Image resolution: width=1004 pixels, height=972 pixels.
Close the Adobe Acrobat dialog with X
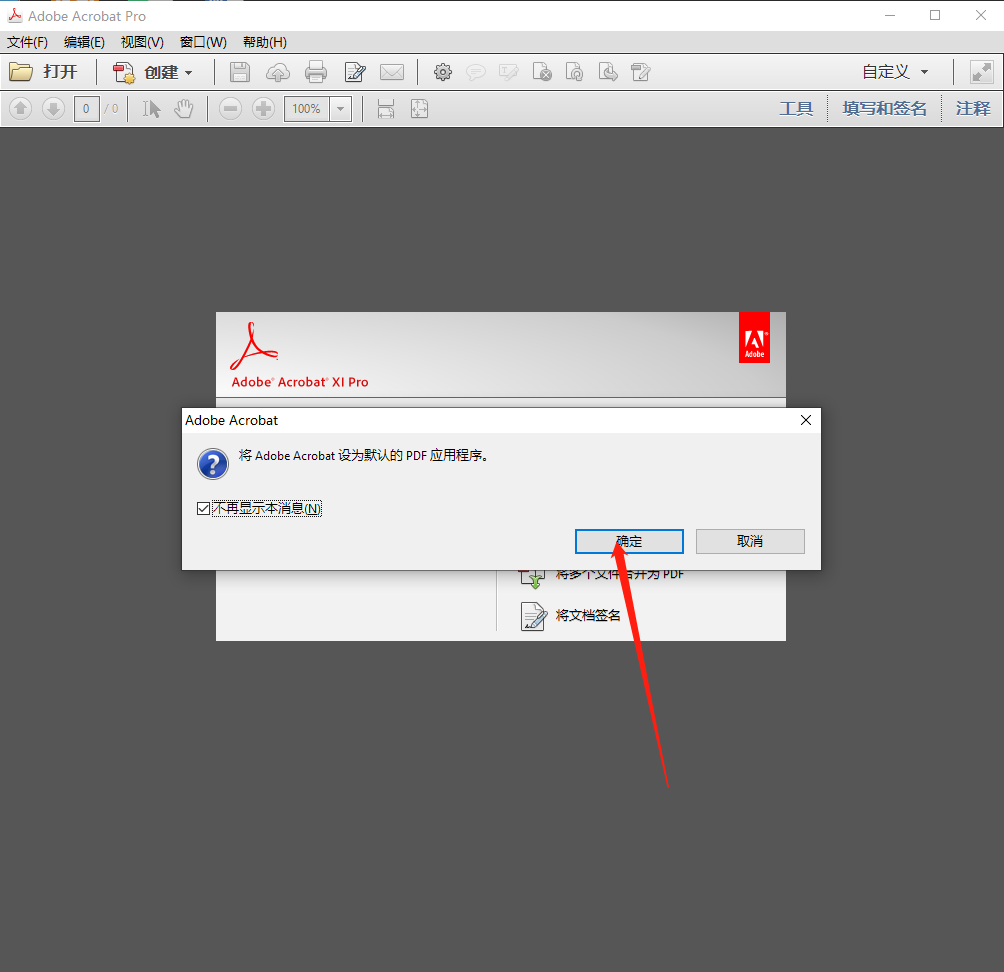pos(806,420)
